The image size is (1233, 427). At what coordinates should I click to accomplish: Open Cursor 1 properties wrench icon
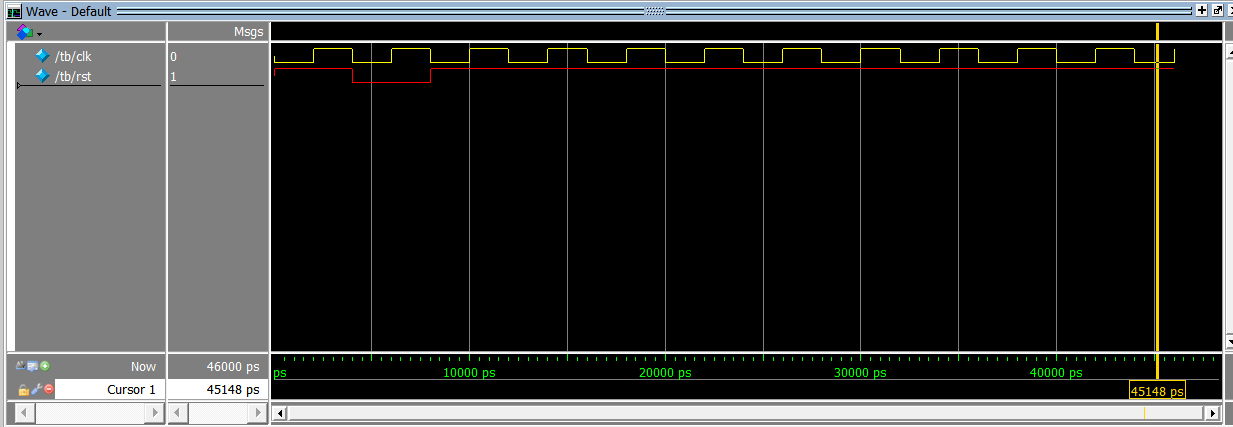point(36,389)
